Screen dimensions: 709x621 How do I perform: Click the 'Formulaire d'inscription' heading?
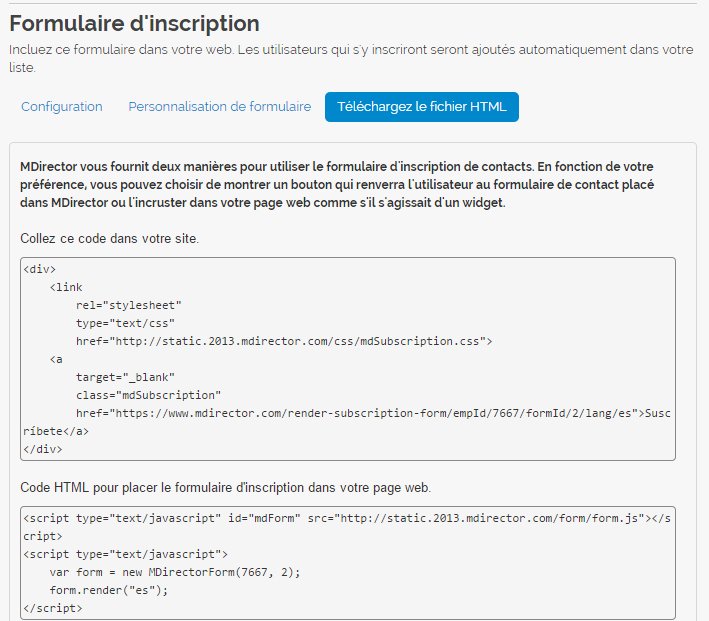click(x=134, y=24)
